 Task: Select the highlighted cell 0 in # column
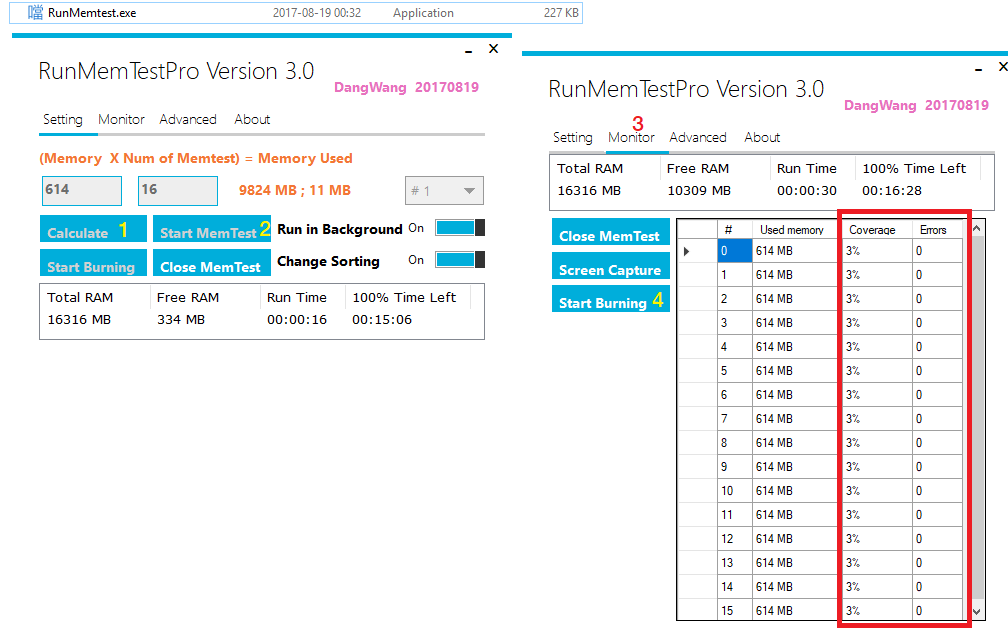pyautogui.click(x=734, y=251)
